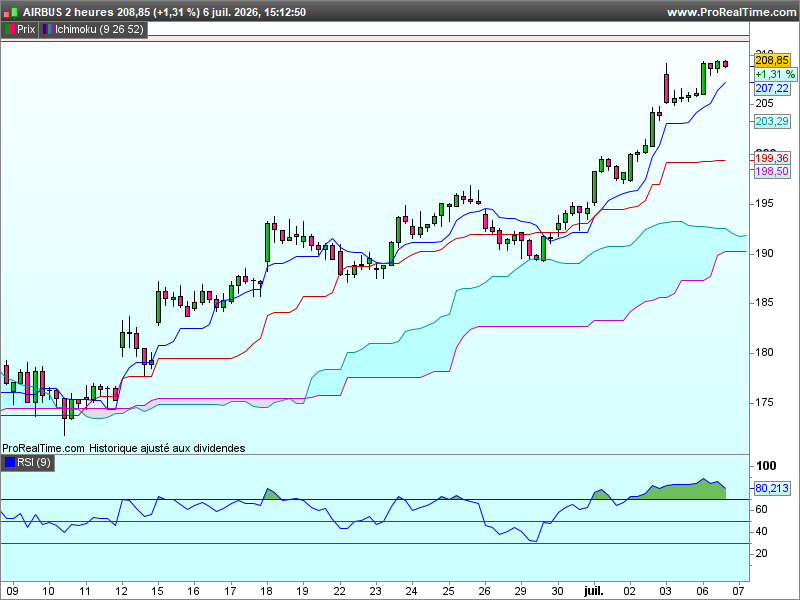Click date 12 on the time axis
The width and height of the screenshot is (800, 600).
click(x=121, y=591)
